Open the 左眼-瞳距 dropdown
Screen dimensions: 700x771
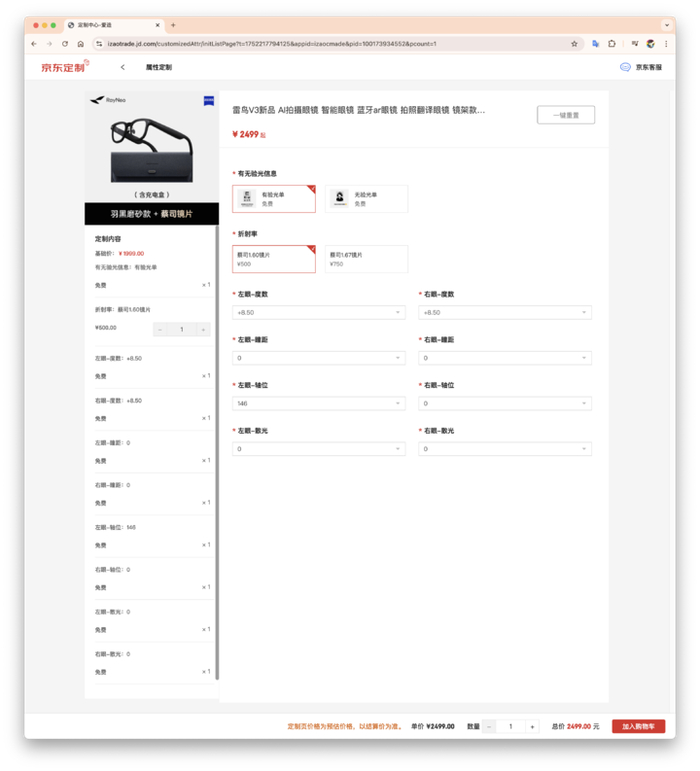[319, 358]
